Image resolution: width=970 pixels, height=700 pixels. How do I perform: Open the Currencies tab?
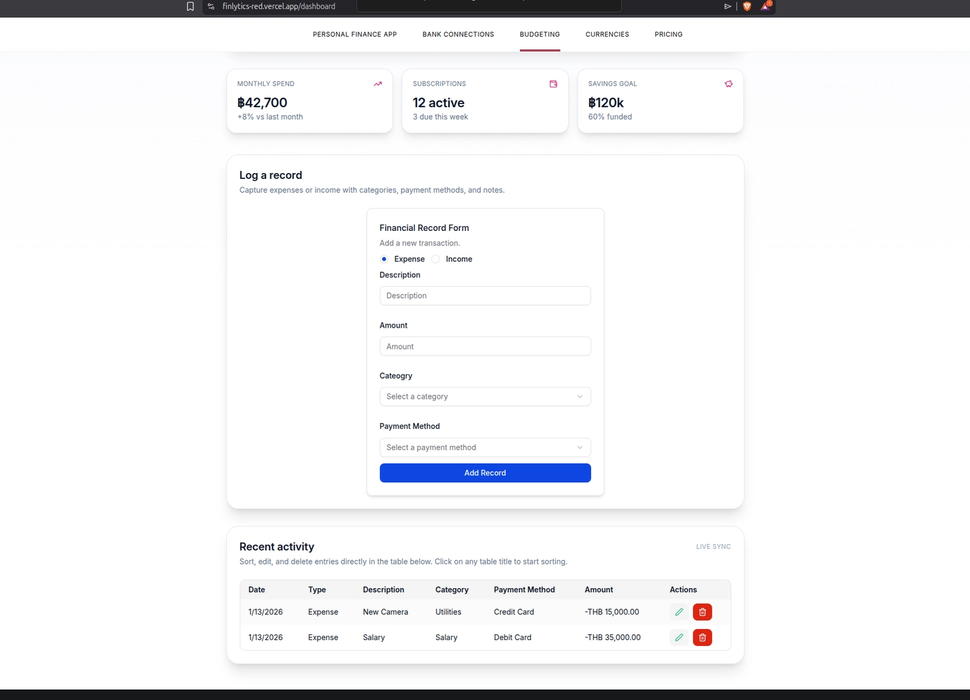pyautogui.click(x=607, y=35)
